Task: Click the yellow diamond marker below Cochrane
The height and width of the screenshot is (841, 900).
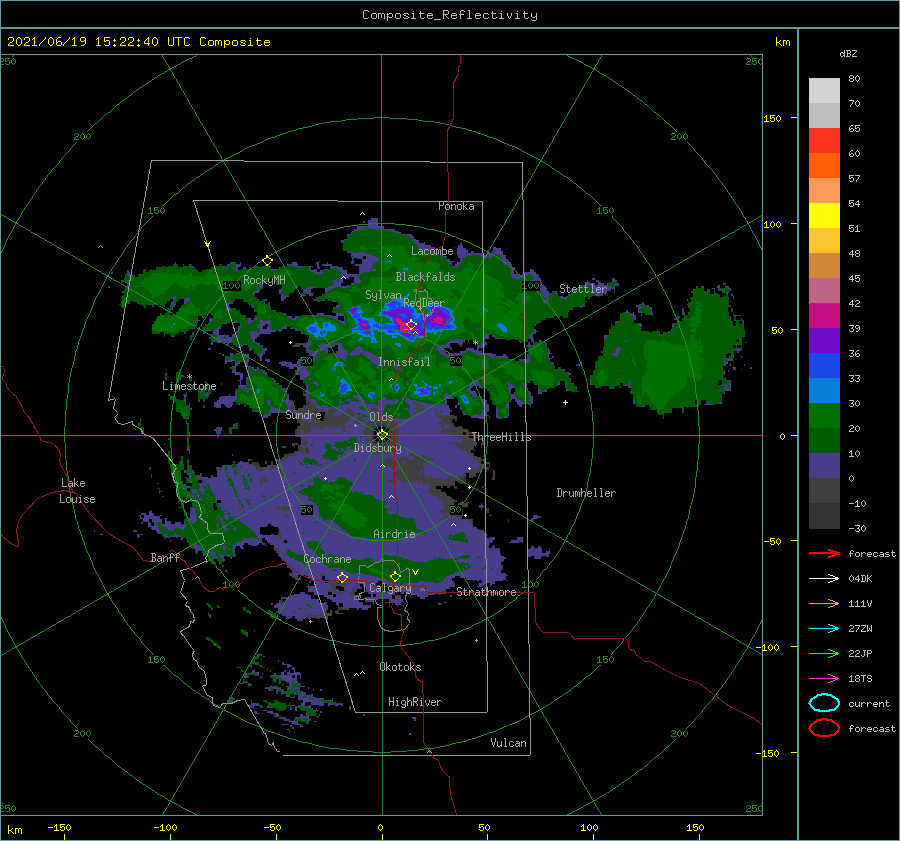Action: (x=342, y=577)
